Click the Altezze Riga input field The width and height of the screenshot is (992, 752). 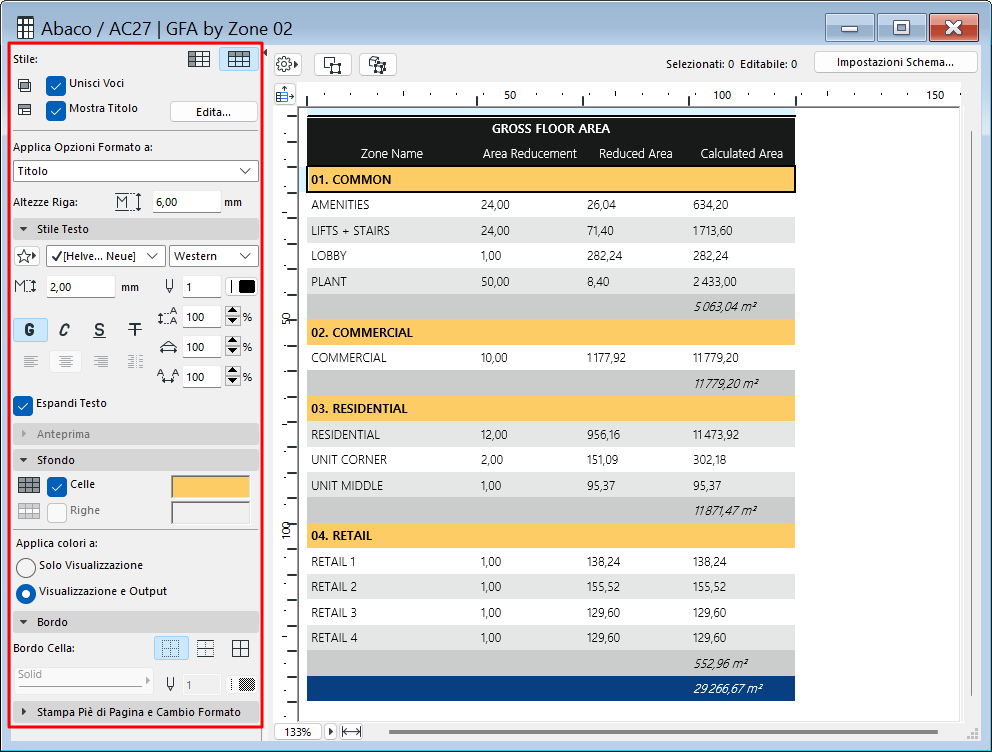(186, 202)
